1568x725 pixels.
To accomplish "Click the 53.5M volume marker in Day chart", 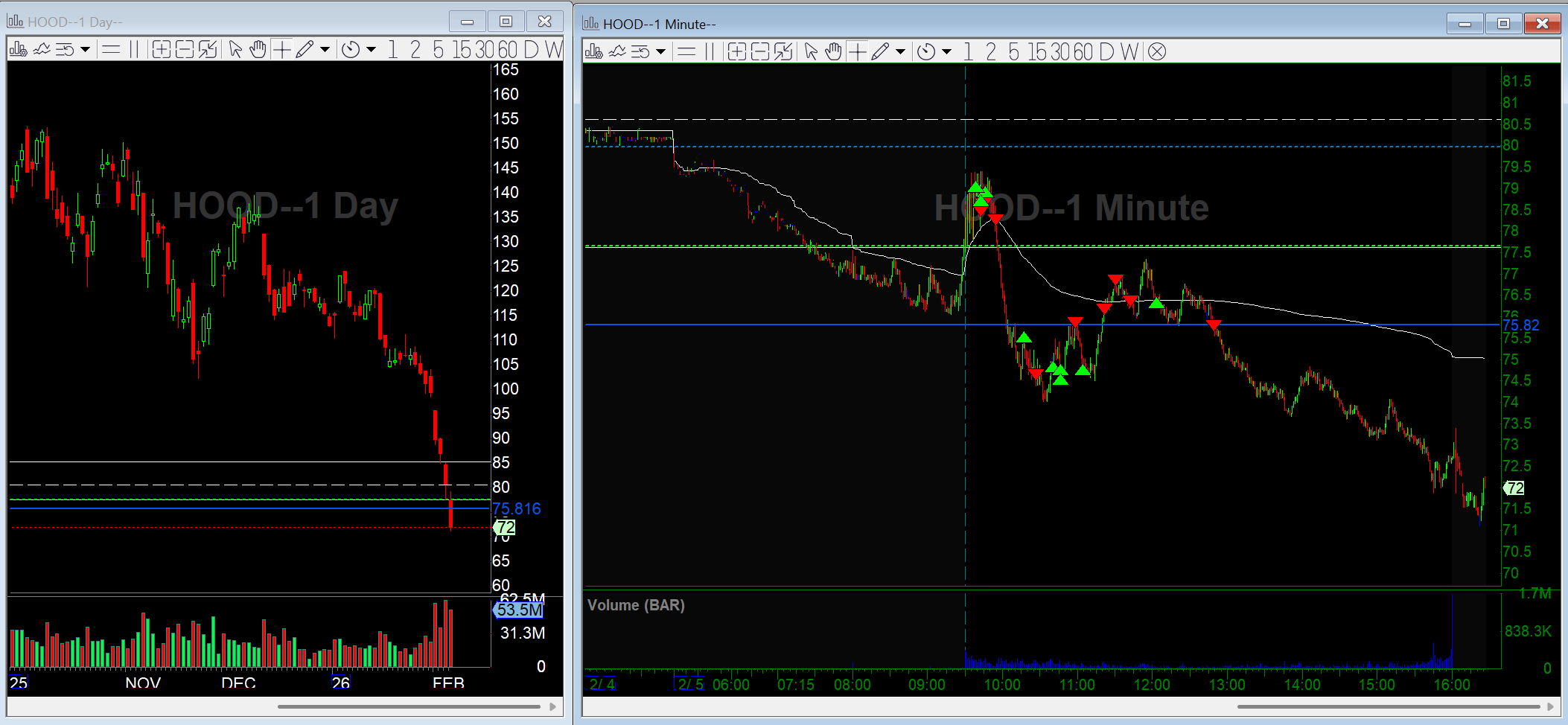I will (x=518, y=610).
